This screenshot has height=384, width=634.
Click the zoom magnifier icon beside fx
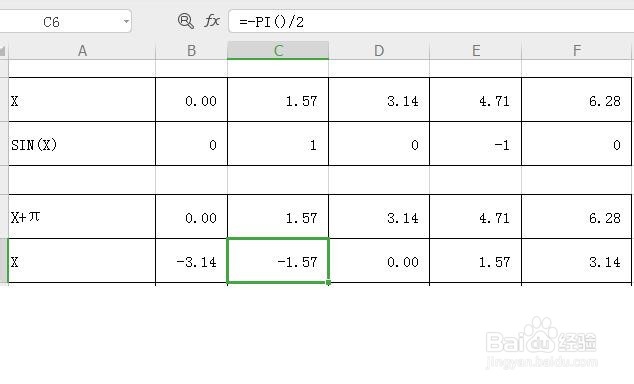click(x=186, y=21)
